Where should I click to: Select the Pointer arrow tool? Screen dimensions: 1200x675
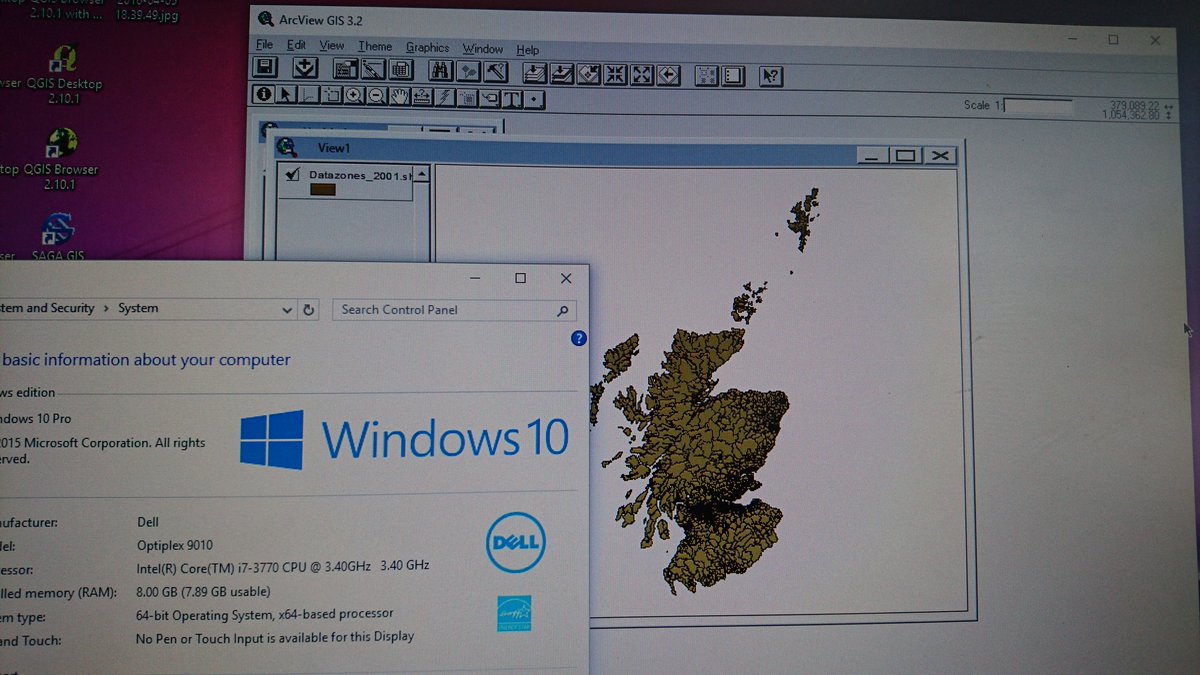point(286,95)
